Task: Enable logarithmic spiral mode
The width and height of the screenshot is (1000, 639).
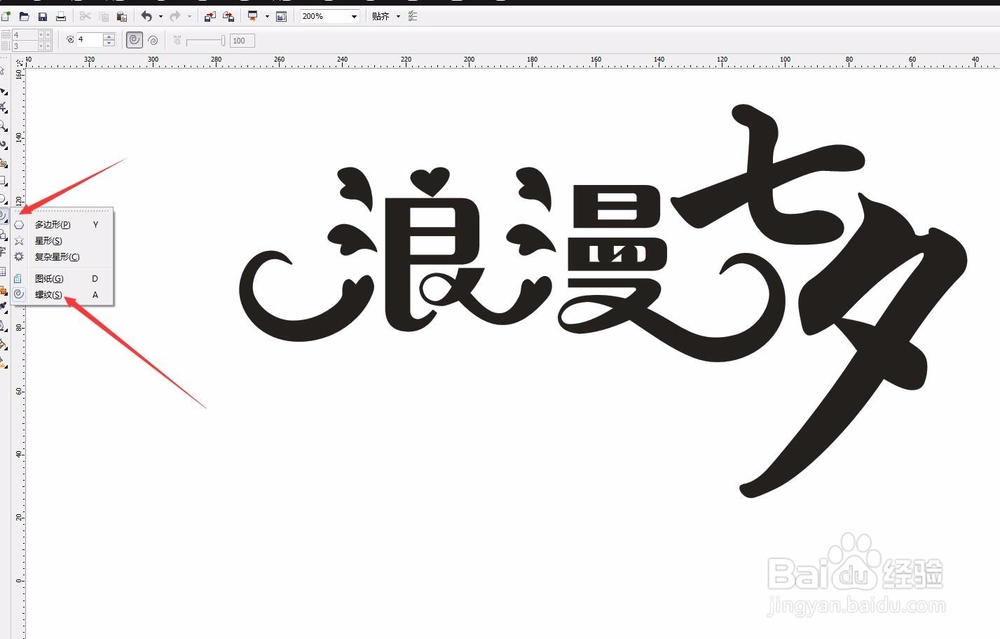Action: (153, 40)
